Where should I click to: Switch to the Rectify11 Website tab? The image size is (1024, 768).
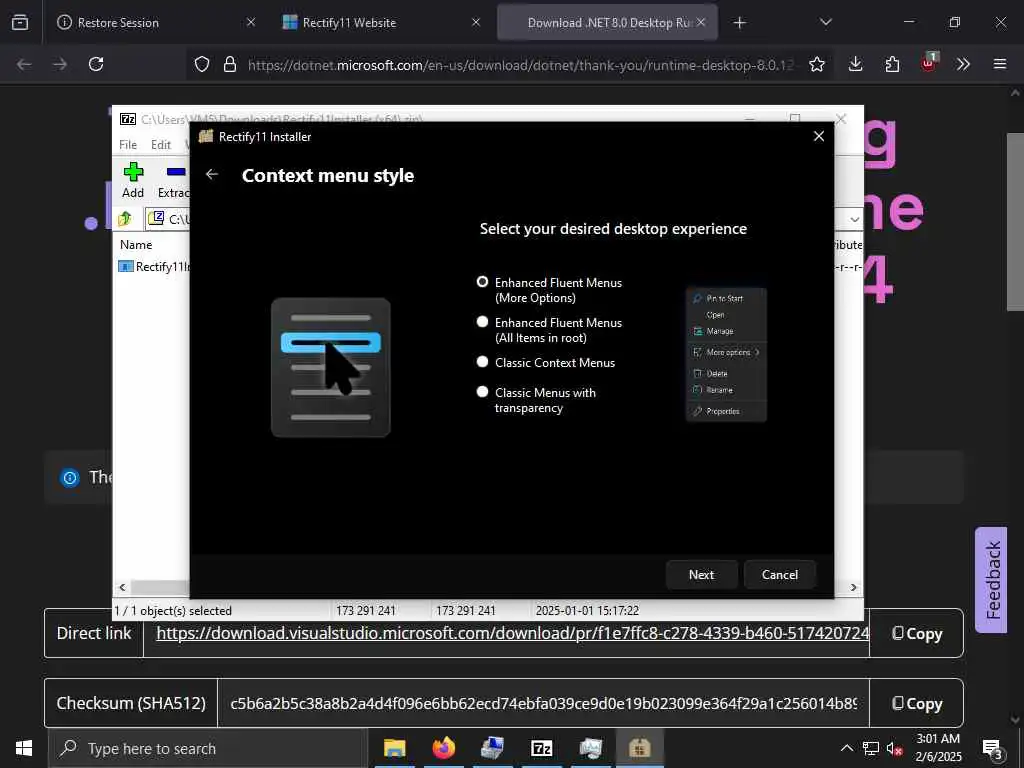pos(381,23)
